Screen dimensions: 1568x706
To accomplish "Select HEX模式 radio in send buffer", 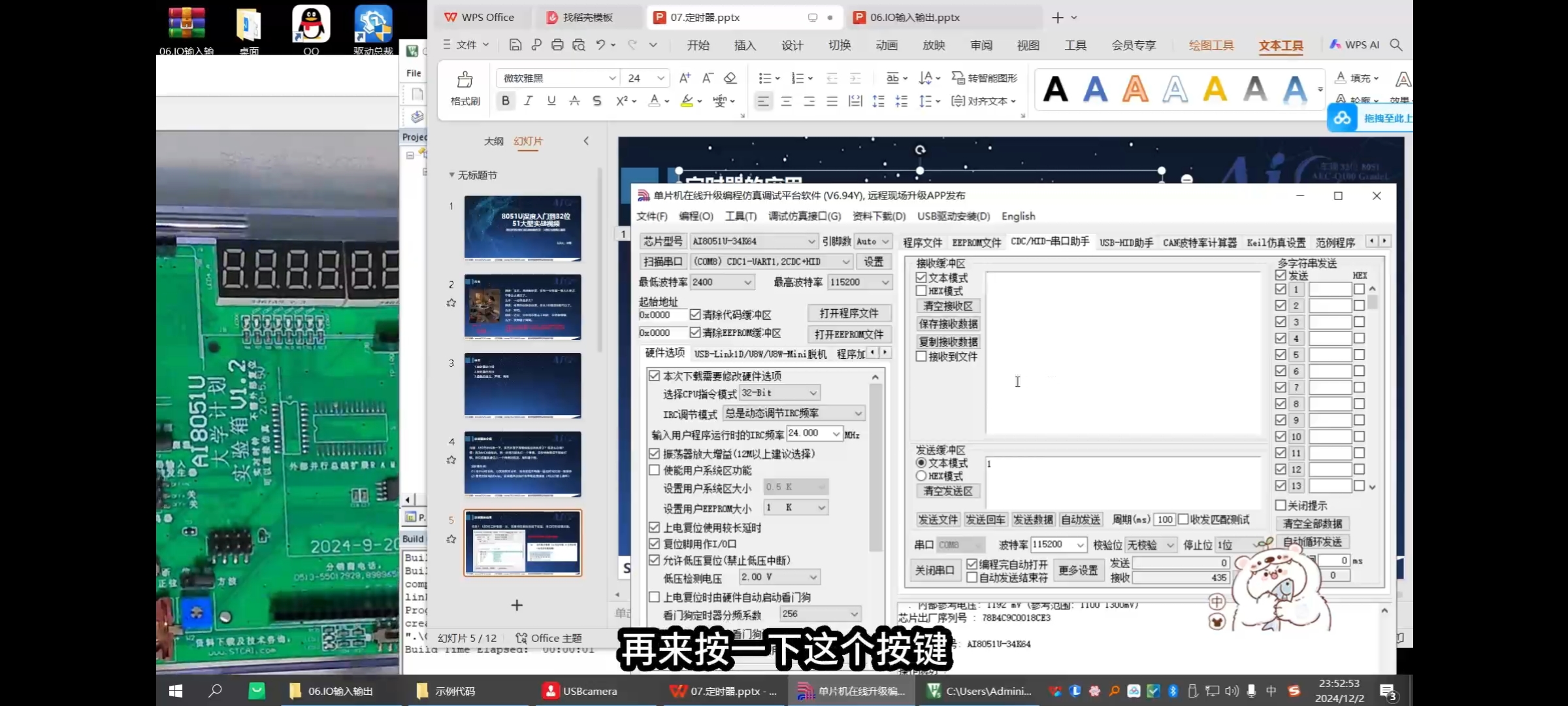I will (x=921, y=476).
